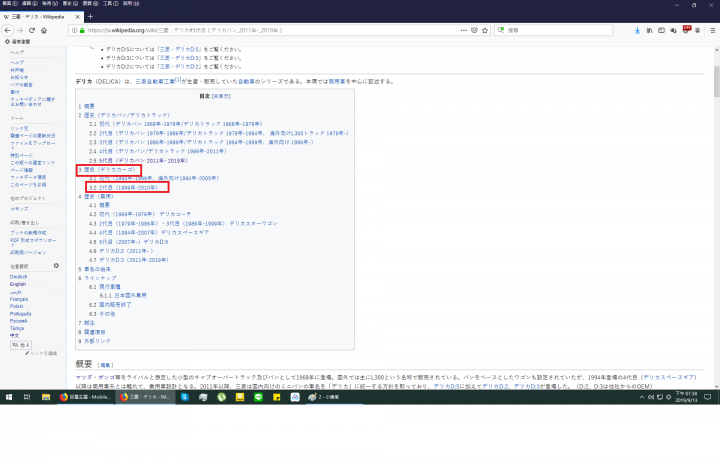
Task: Open the downloads panel arrow
Action: 637,30
